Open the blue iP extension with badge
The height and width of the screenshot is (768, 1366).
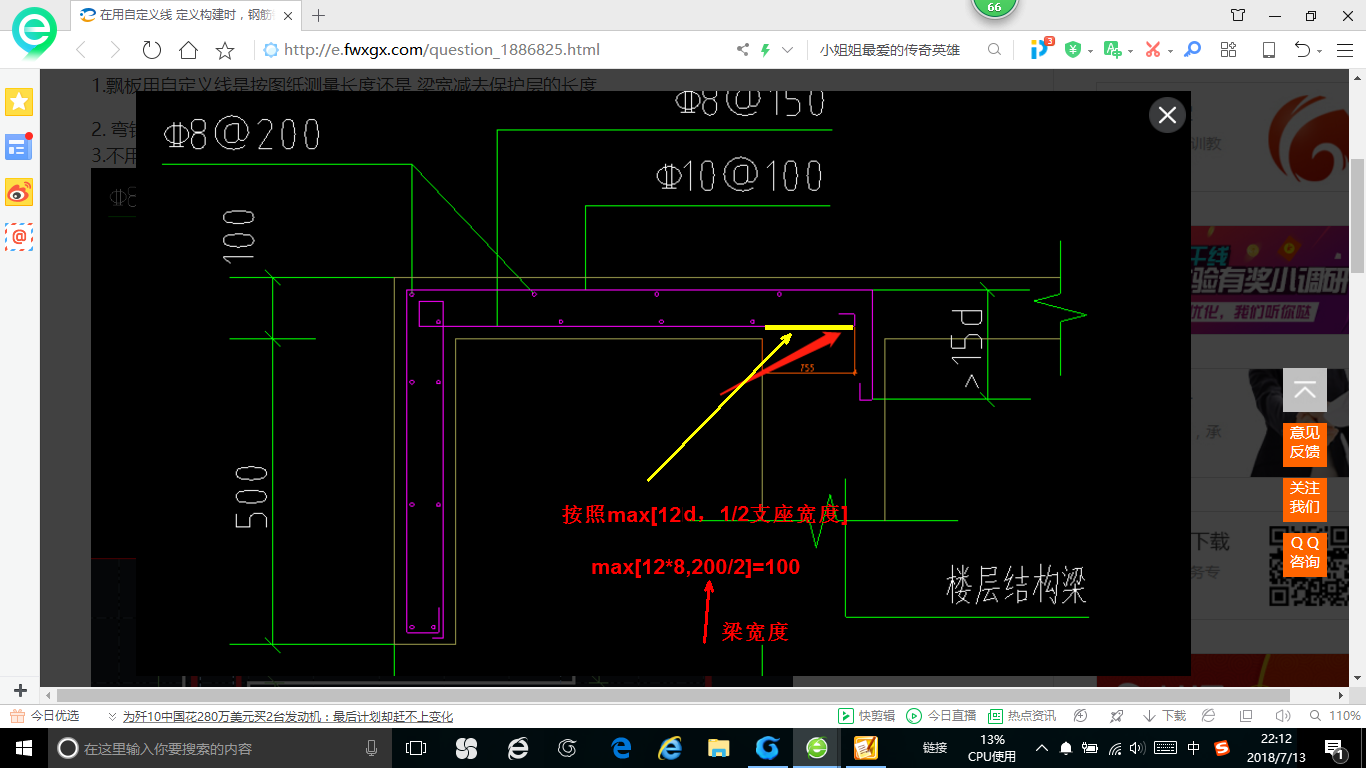[x=1041, y=48]
